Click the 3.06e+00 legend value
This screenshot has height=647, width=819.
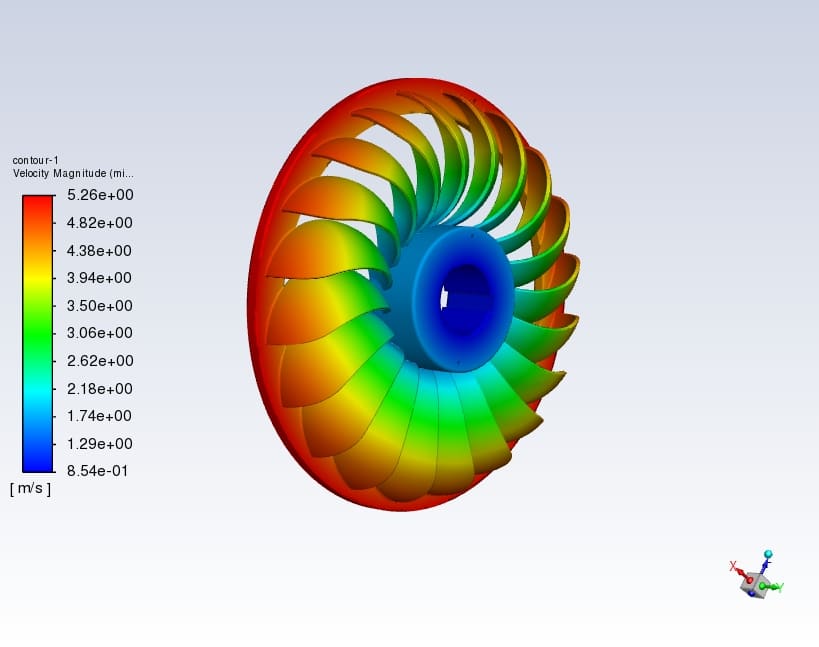click(x=98, y=333)
